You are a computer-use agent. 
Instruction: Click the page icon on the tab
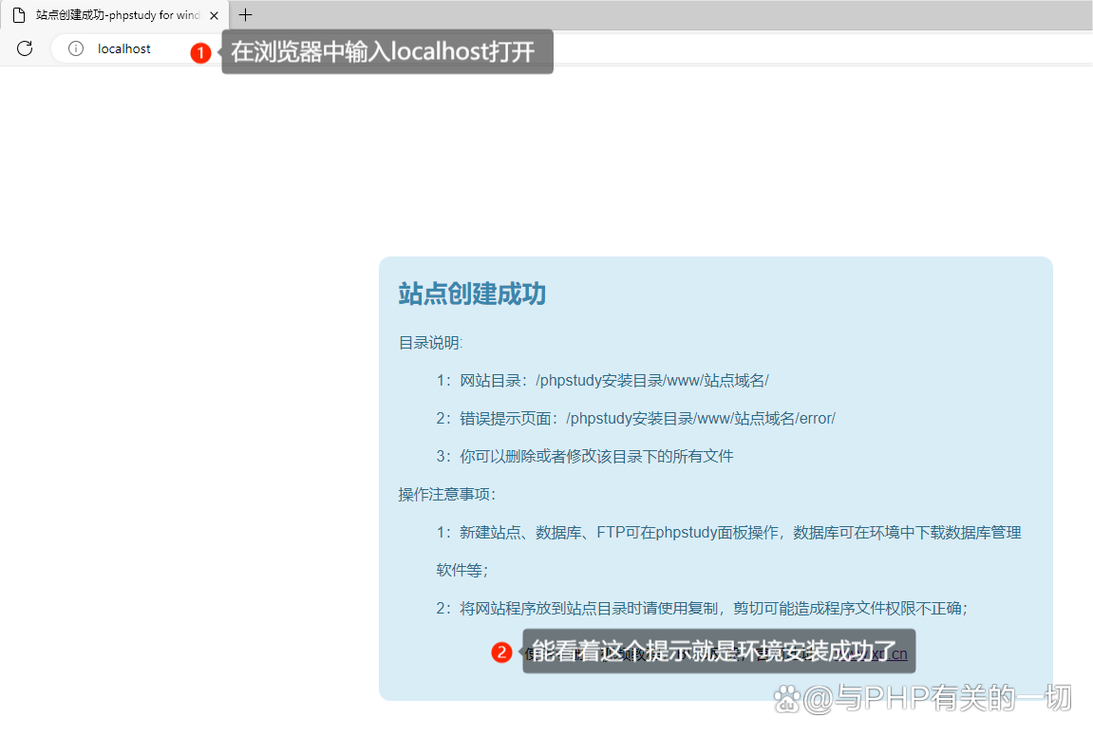(x=20, y=15)
